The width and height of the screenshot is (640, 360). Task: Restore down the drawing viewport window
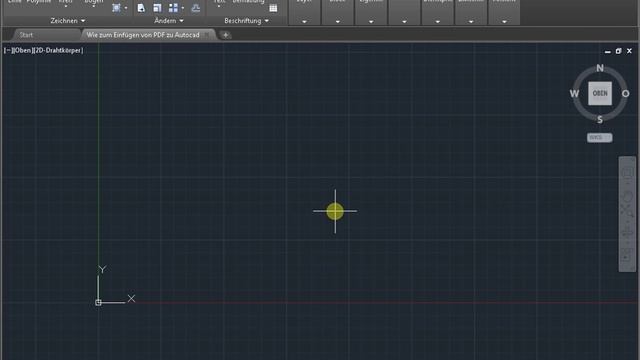pyautogui.click(x=618, y=51)
